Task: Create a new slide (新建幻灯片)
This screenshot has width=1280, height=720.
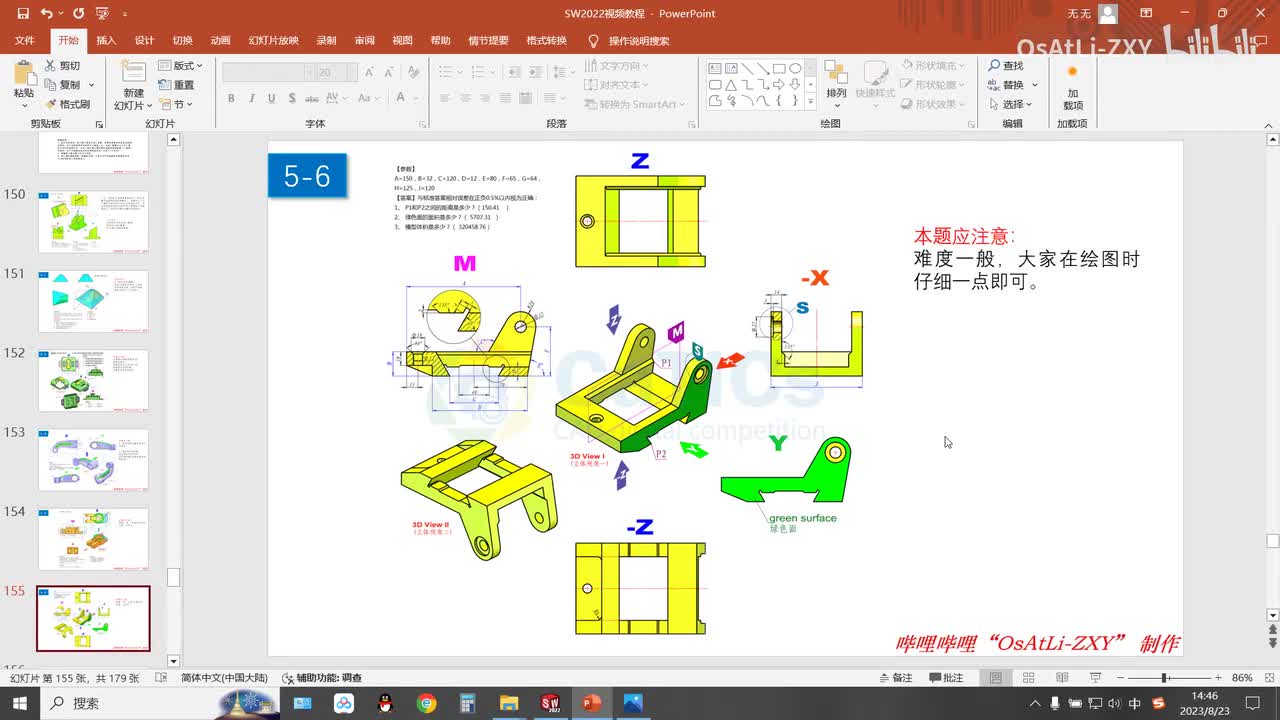Action: pyautogui.click(x=133, y=84)
